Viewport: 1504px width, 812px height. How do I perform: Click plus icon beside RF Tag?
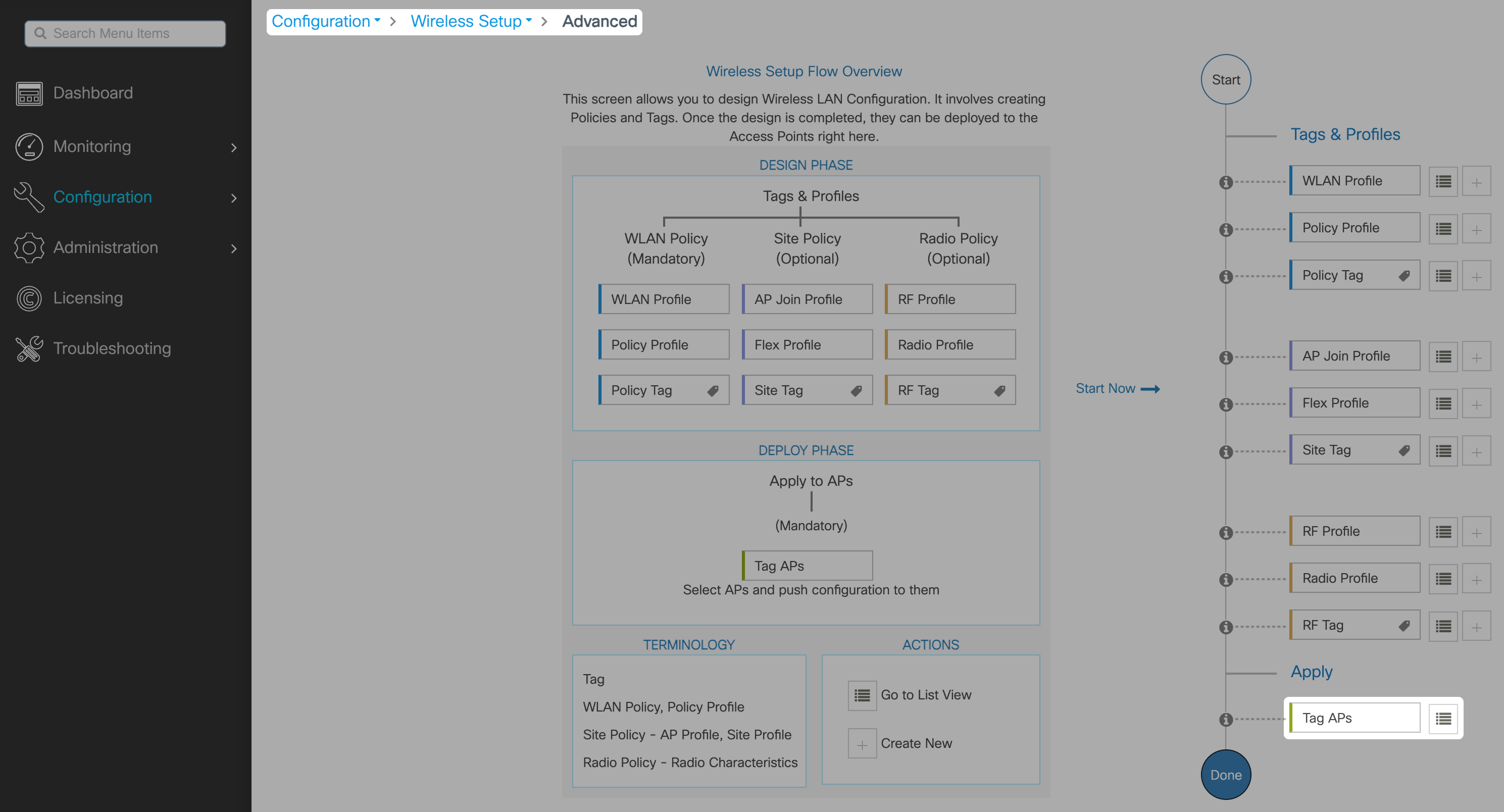(x=1476, y=626)
